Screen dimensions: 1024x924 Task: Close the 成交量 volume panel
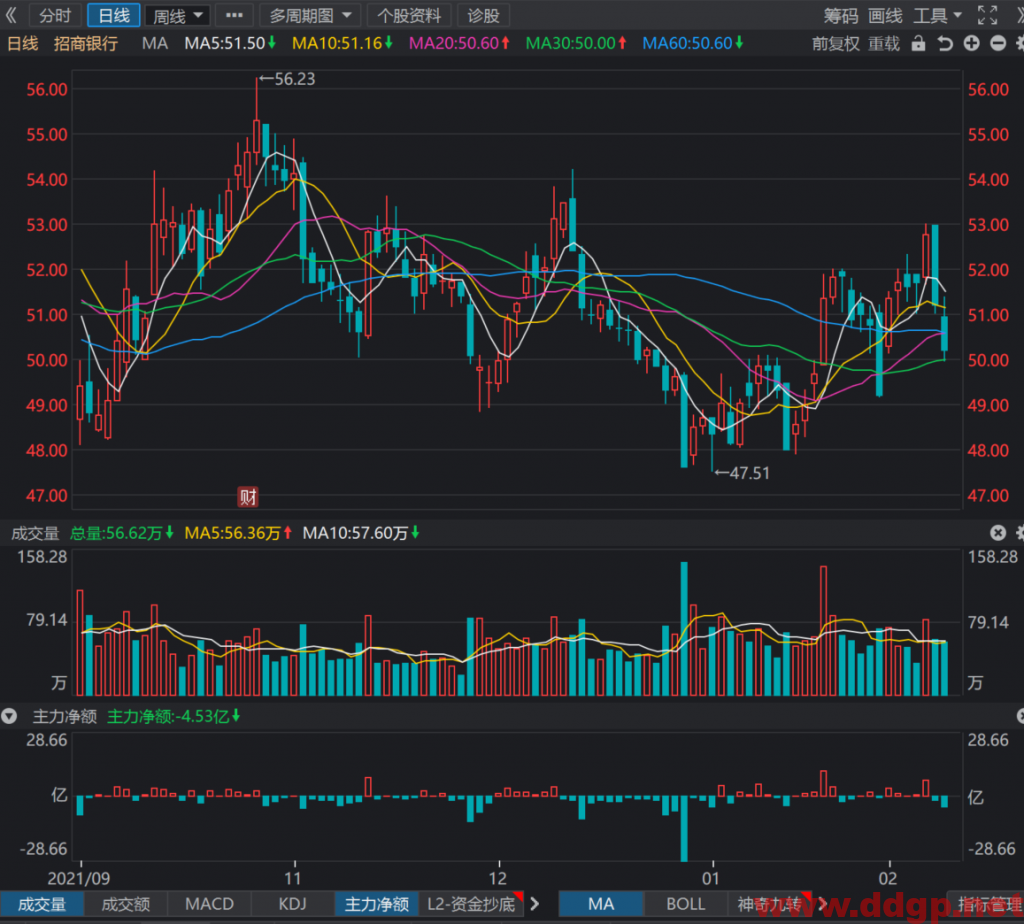click(998, 533)
